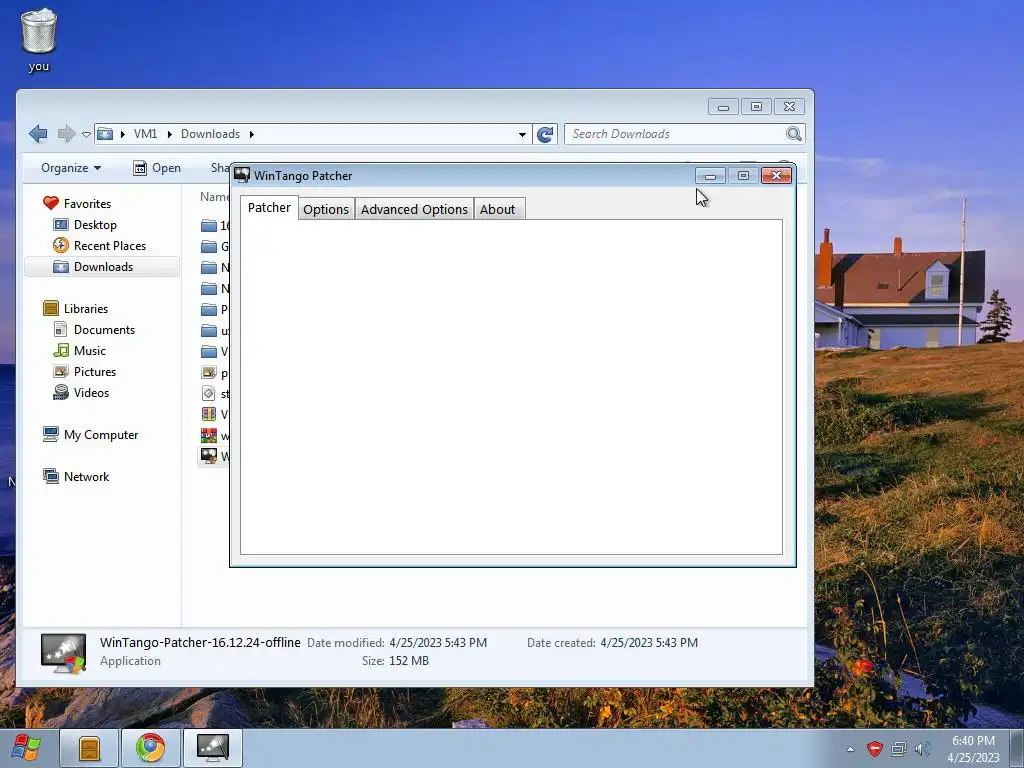
Task: Select Downloads in the navigation pane
Action: coord(103,266)
